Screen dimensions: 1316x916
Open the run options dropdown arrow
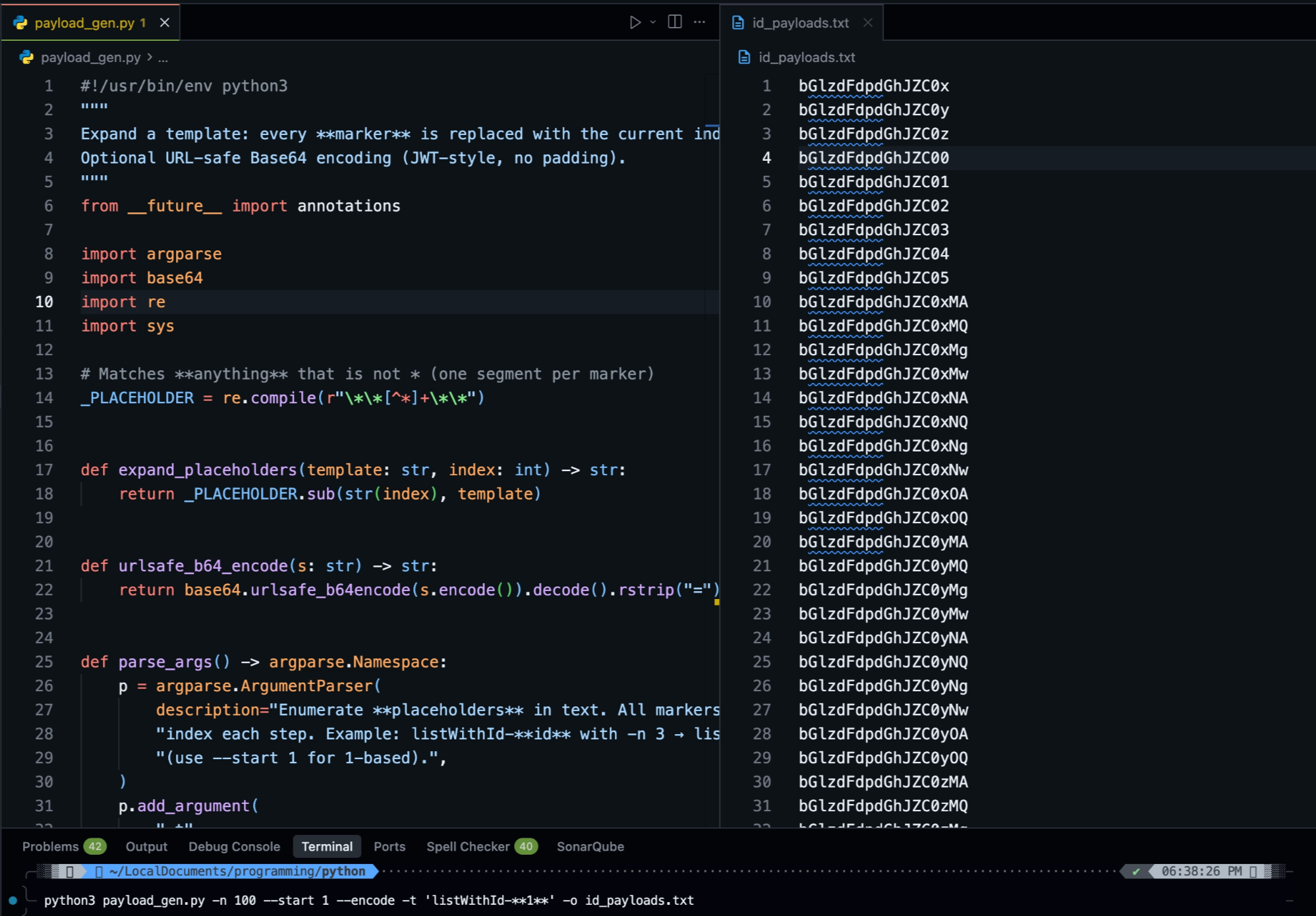tap(653, 22)
